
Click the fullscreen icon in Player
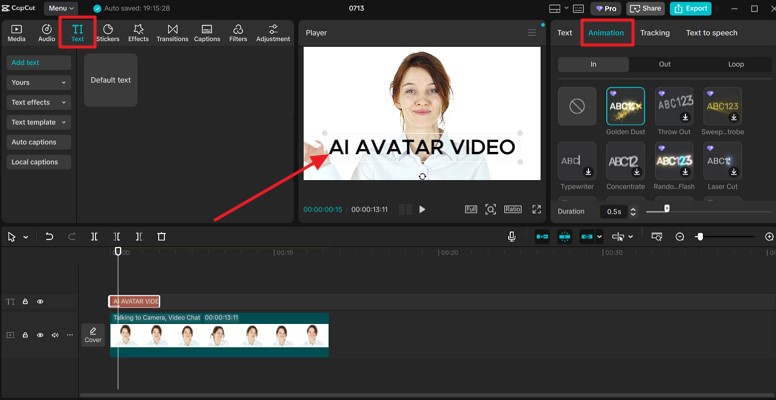536,210
